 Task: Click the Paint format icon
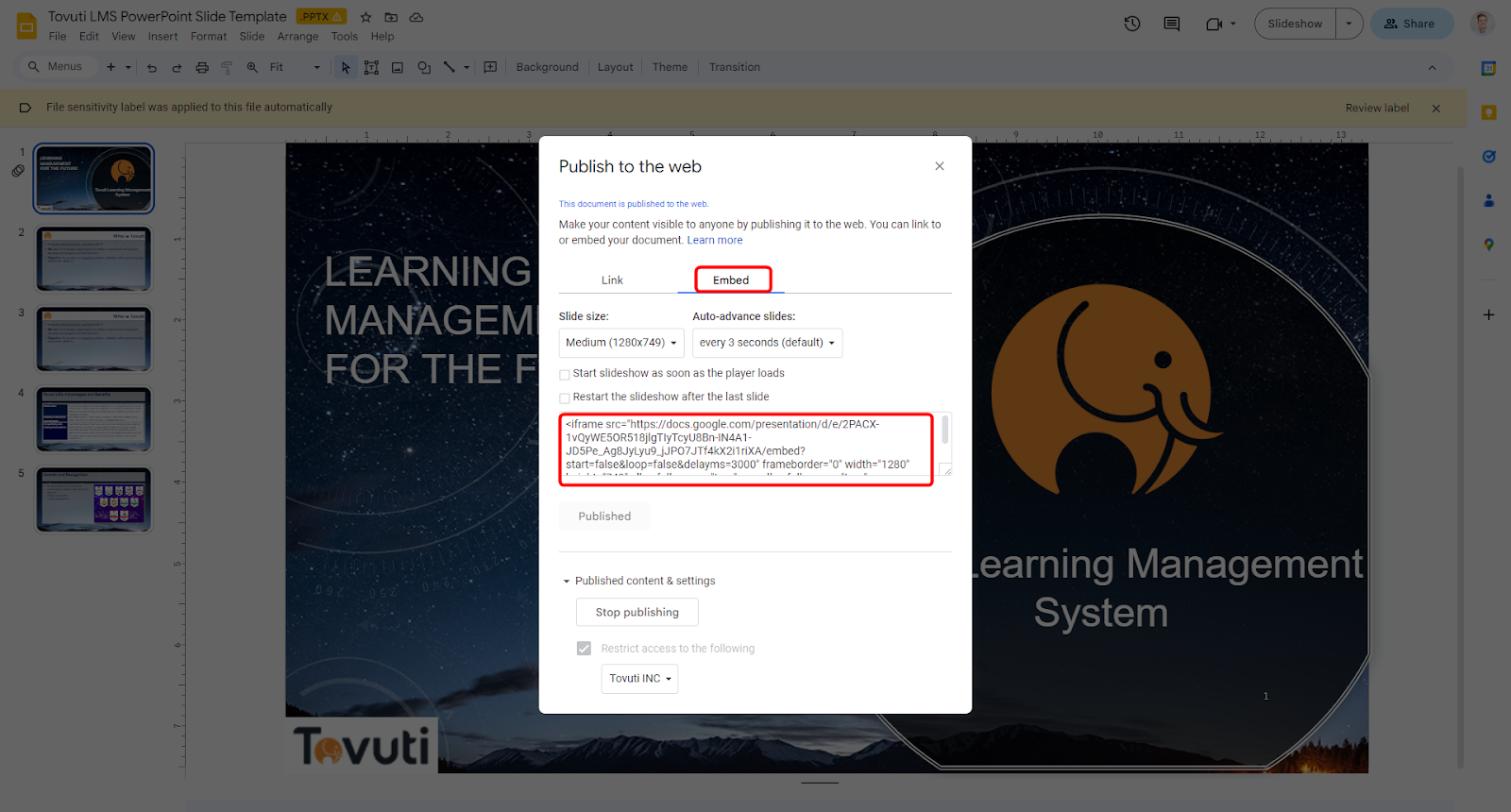(x=227, y=67)
